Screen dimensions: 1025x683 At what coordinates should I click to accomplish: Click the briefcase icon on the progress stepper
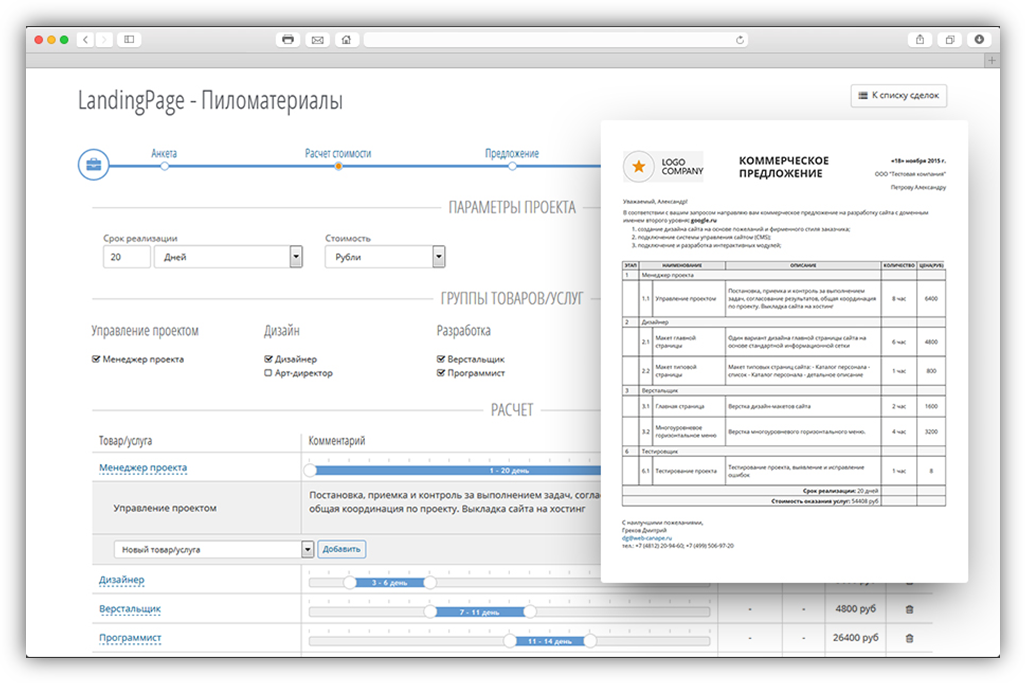coord(93,165)
